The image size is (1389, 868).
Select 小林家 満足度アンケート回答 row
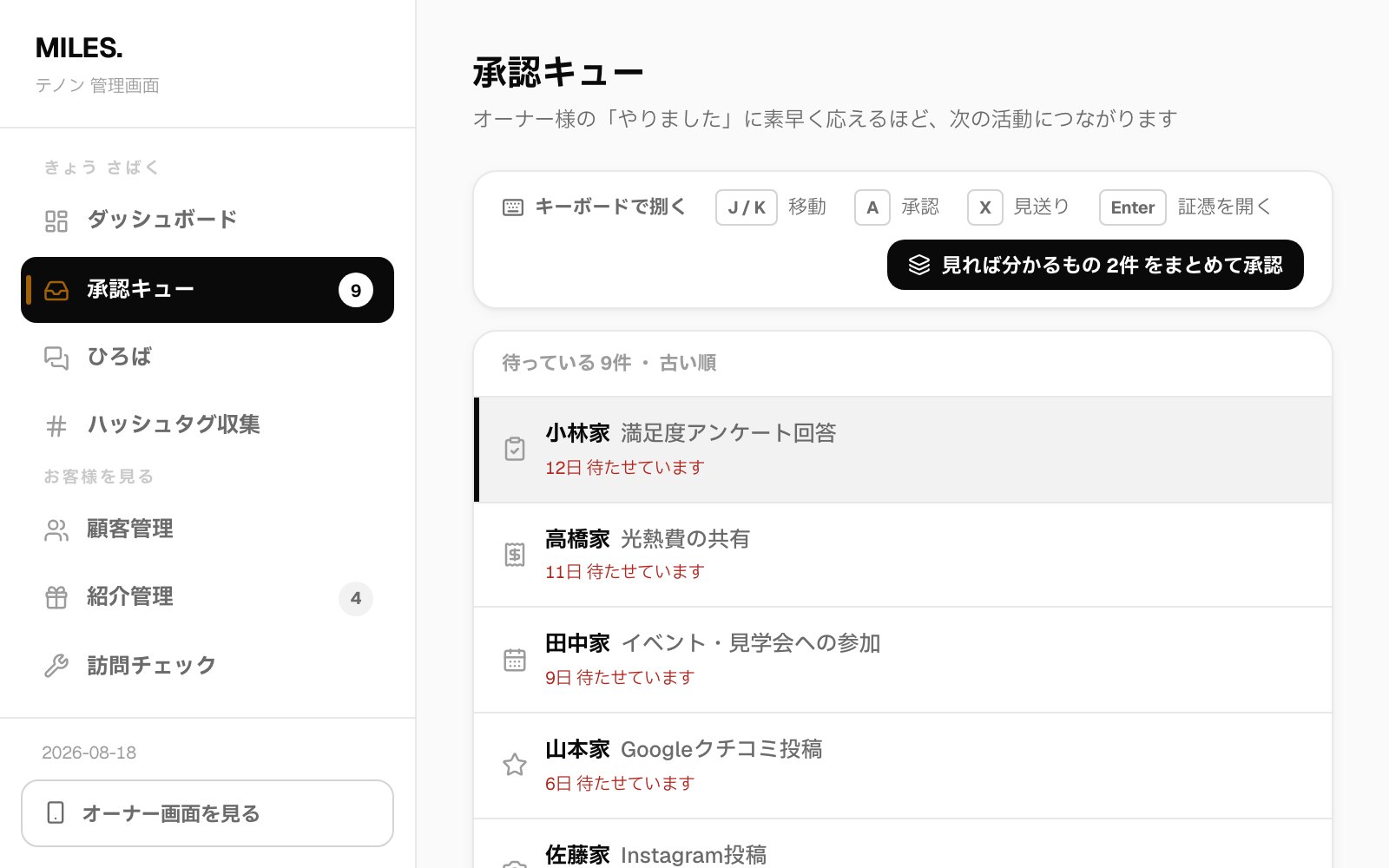tap(903, 450)
